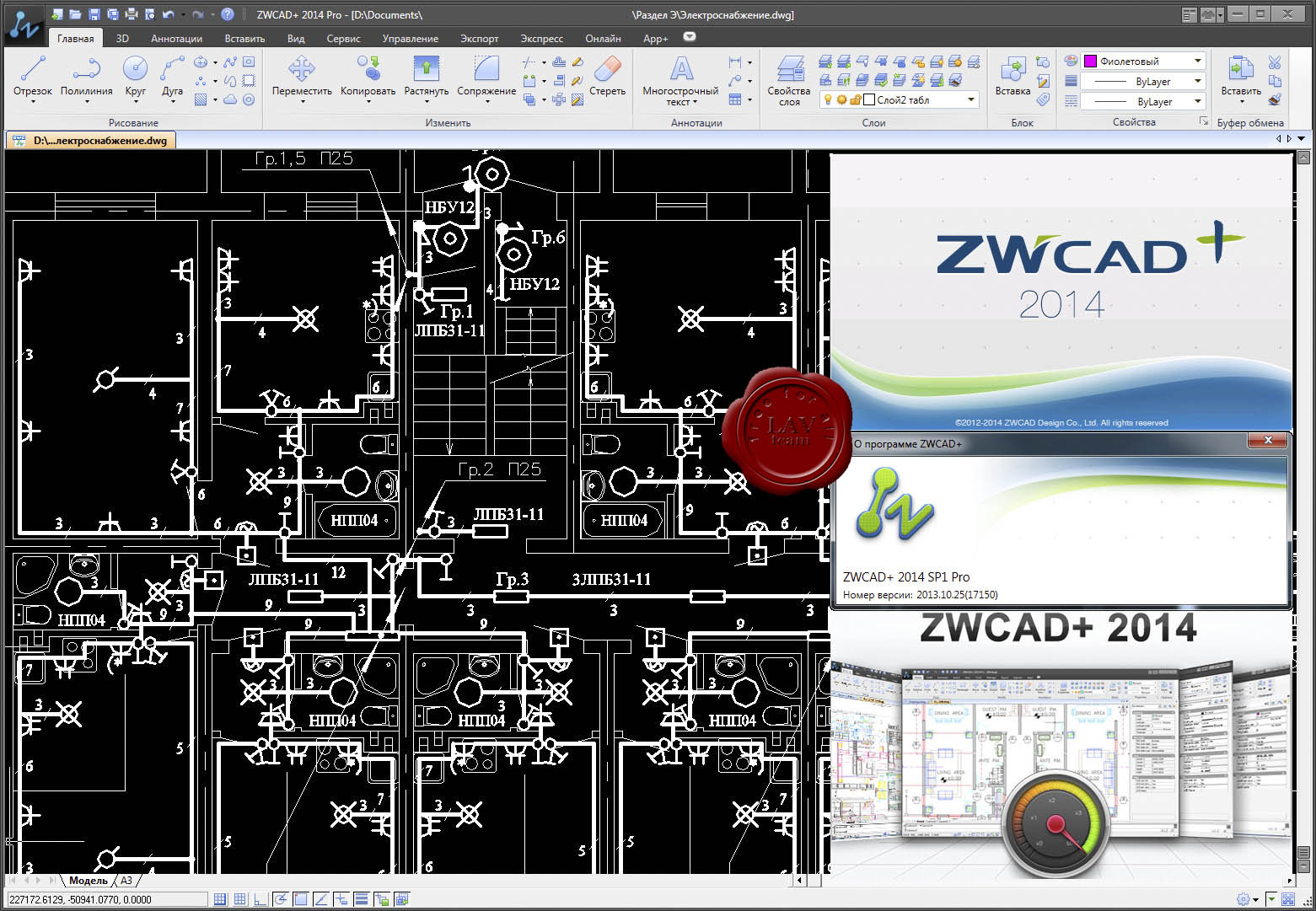Open the Фиолетовый color dropdown
This screenshot has width=1316, height=911.
tap(1198, 61)
